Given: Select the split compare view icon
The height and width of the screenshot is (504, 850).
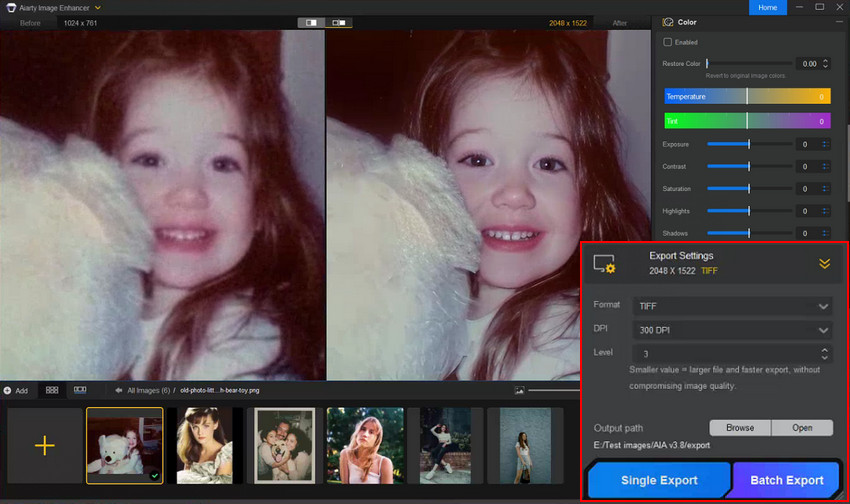Looking at the screenshot, I should pyautogui.click(x=339, y=23).
